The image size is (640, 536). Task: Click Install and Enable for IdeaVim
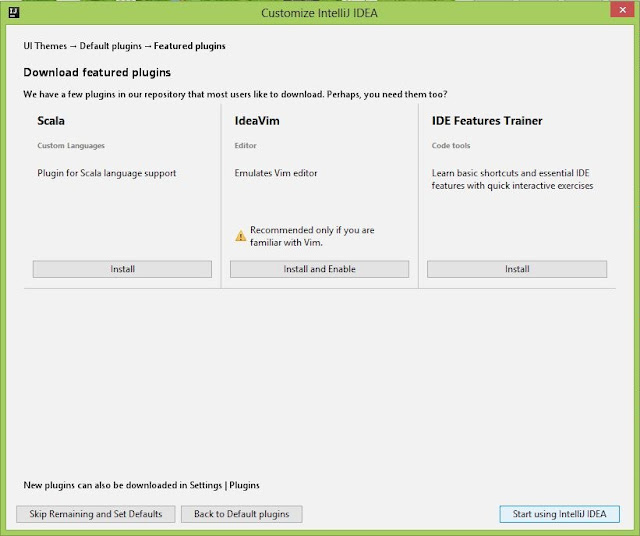coord(319,269)
